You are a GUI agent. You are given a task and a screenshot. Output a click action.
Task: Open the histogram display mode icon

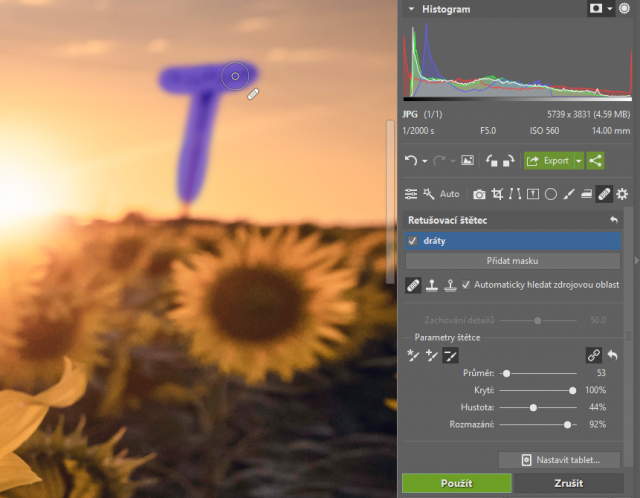[x=596, y=9]
